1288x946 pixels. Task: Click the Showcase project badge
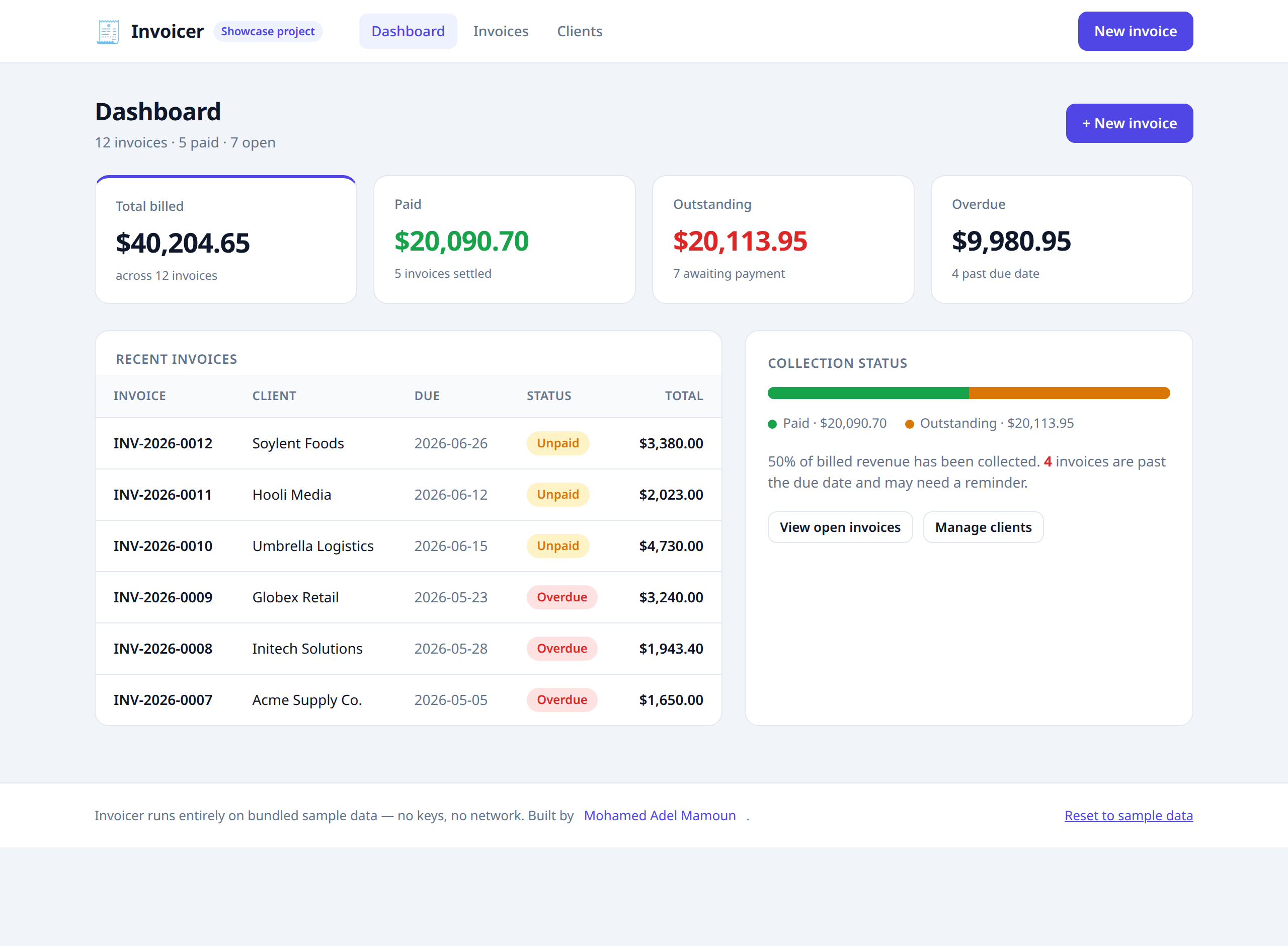pos(267,32)
